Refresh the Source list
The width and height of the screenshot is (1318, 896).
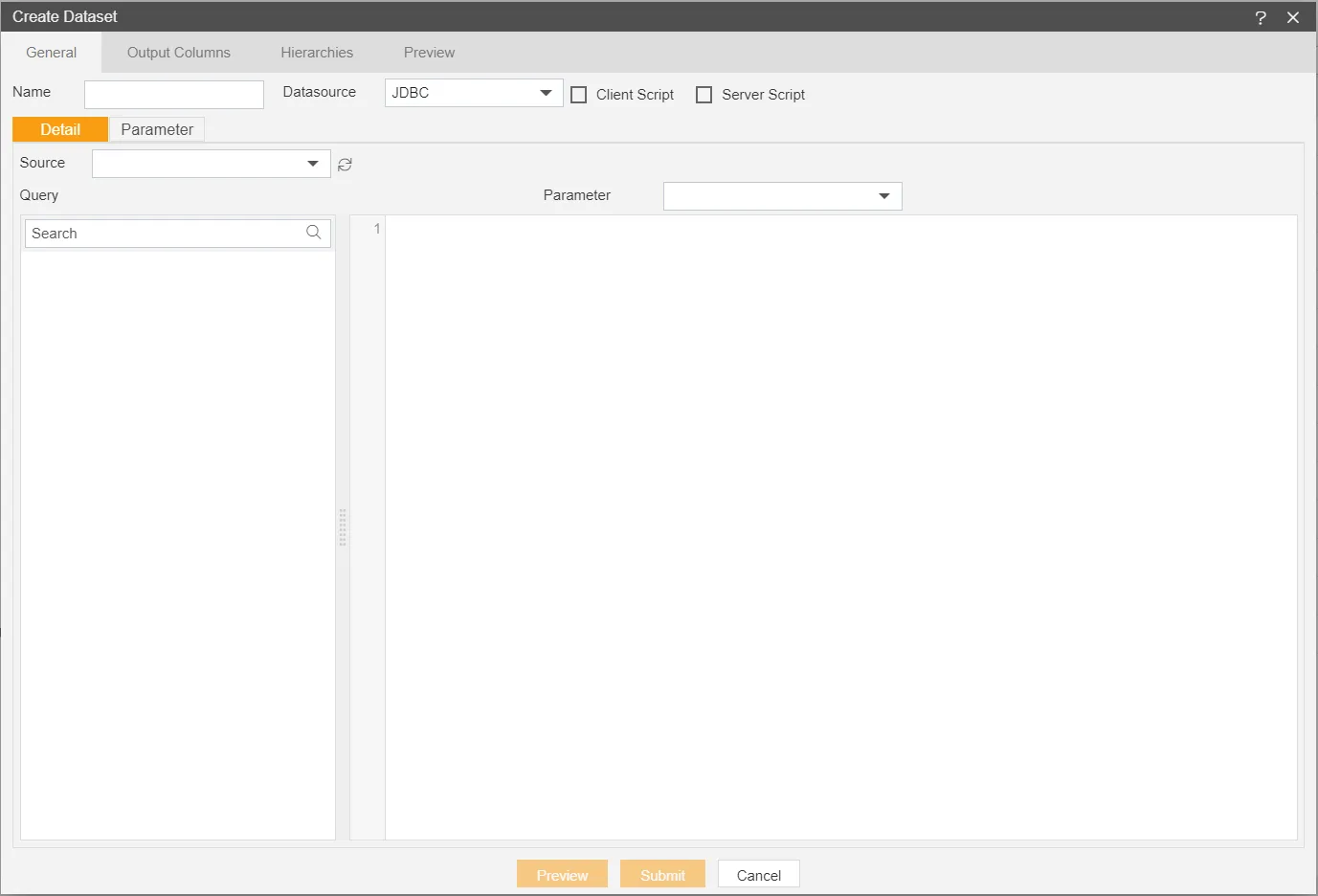pos(346,165)
